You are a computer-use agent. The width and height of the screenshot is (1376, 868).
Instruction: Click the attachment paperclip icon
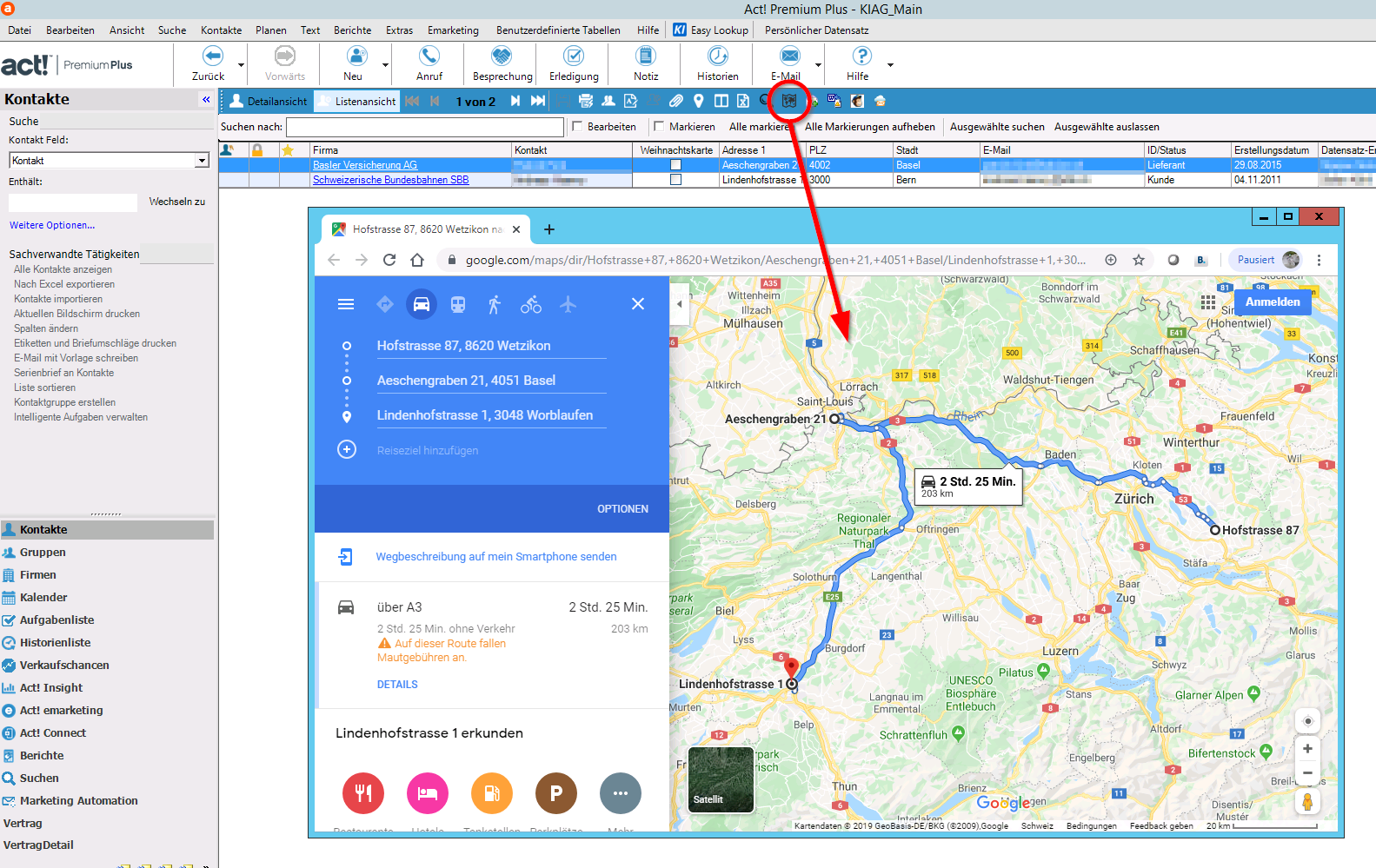(x=675, y=101)
